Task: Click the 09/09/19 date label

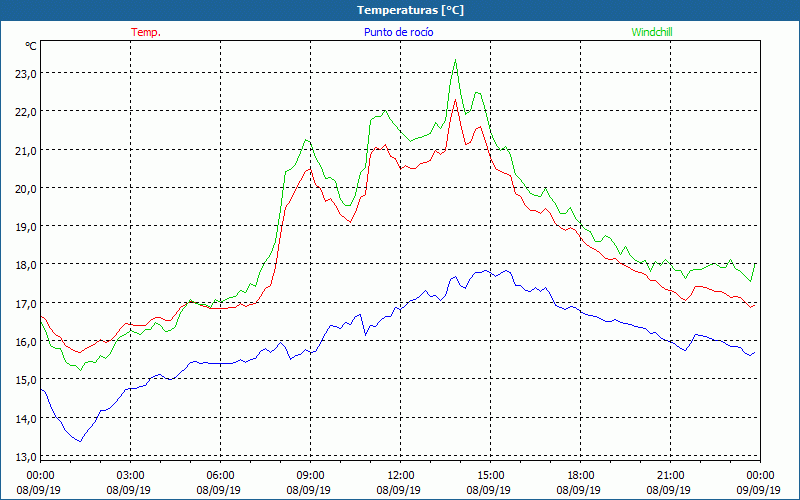Action: 758,490
